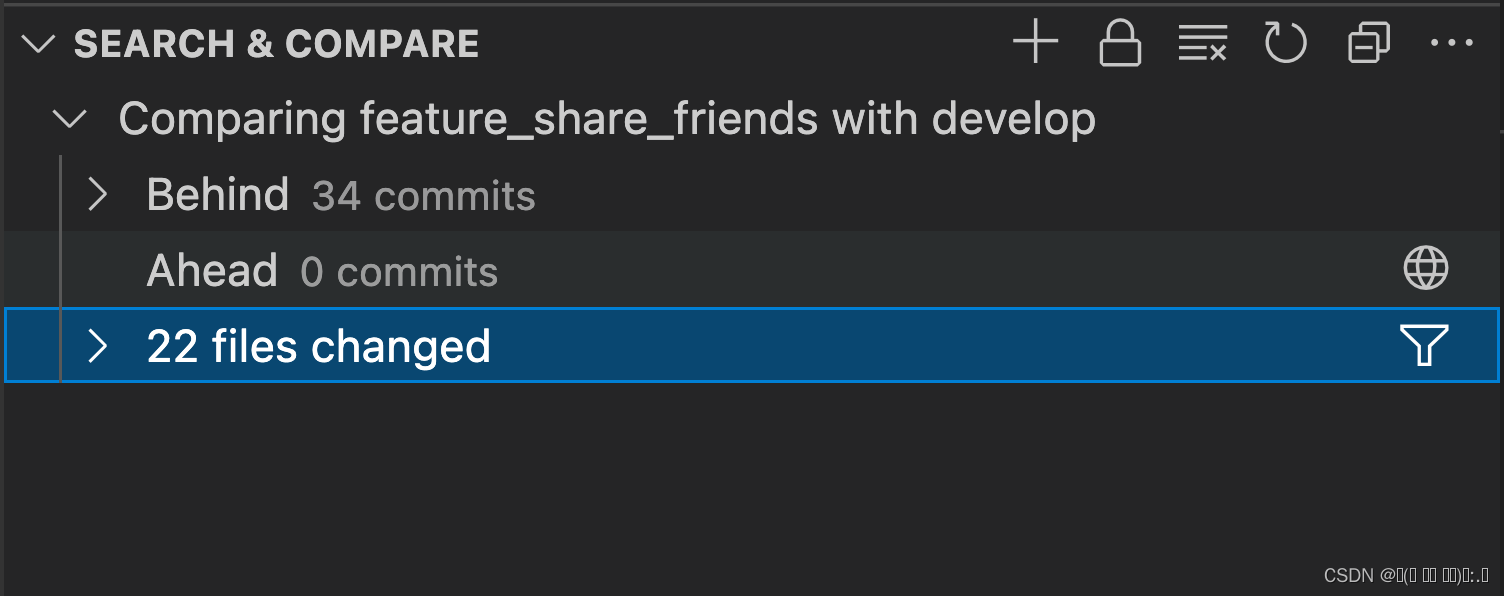Open the comparison between feature_share_friends and develop
Screen dimensions: 1504x596
[606, 118]
